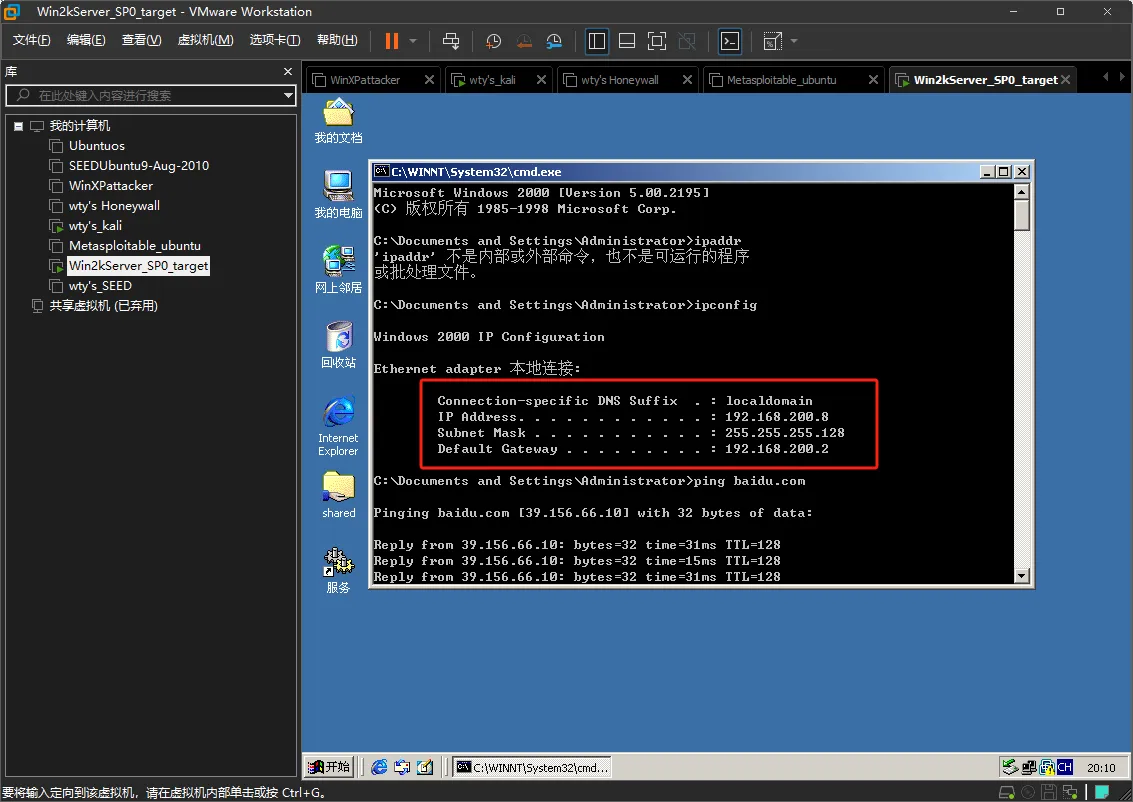The height and width of the screenshot is (802, 1133).
Task: Toggle the library sidebar view icon
Action: pos(597,41)
